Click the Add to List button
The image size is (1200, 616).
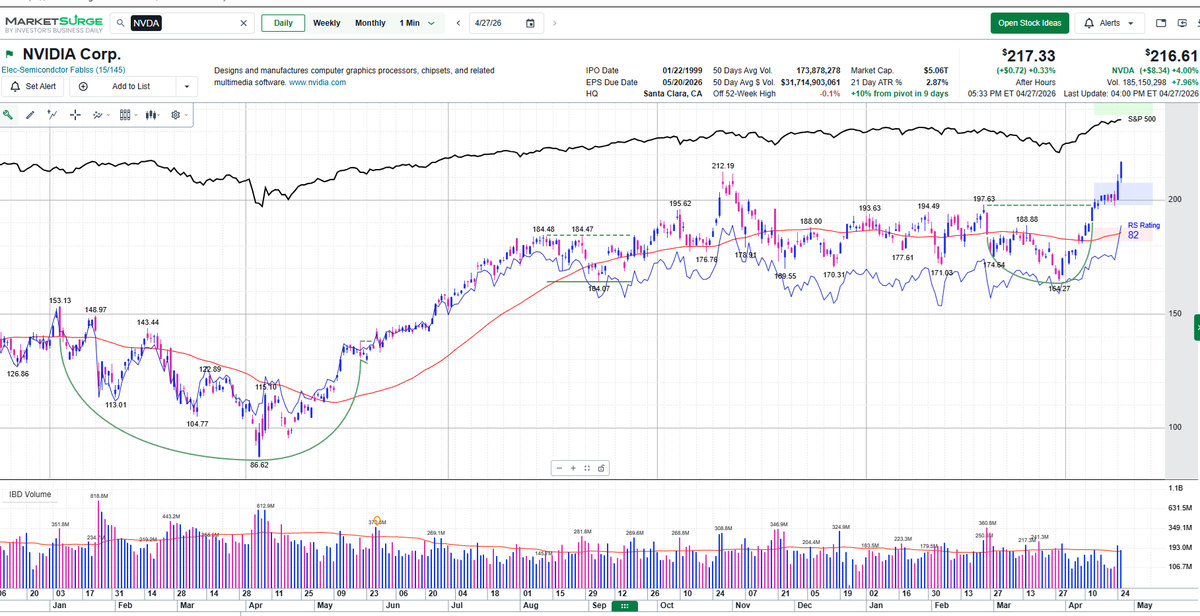click(121, 86)
